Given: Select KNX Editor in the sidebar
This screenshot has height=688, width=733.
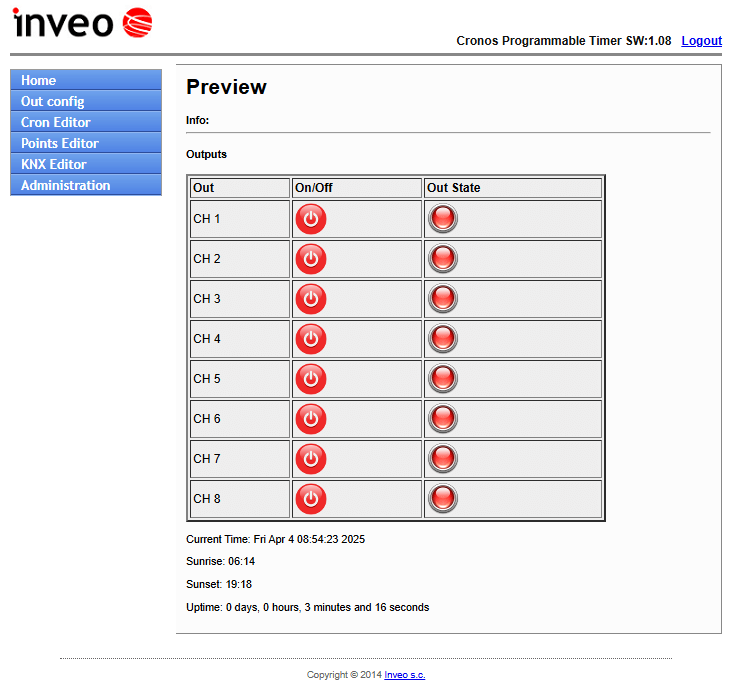Looking at the screenshot, I should (85, 164).
